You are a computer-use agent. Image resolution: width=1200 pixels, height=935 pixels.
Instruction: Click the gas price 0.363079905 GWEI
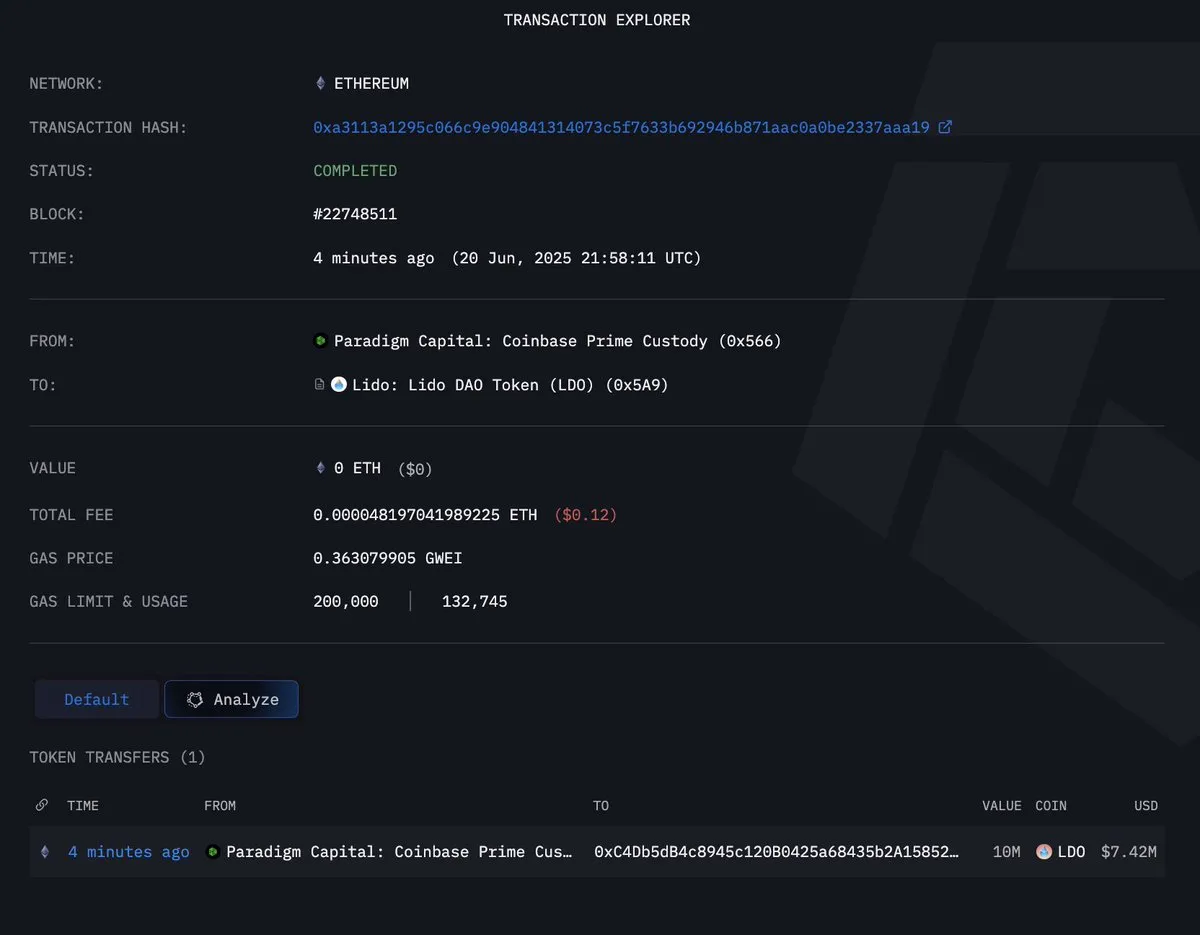click(388, 558)
